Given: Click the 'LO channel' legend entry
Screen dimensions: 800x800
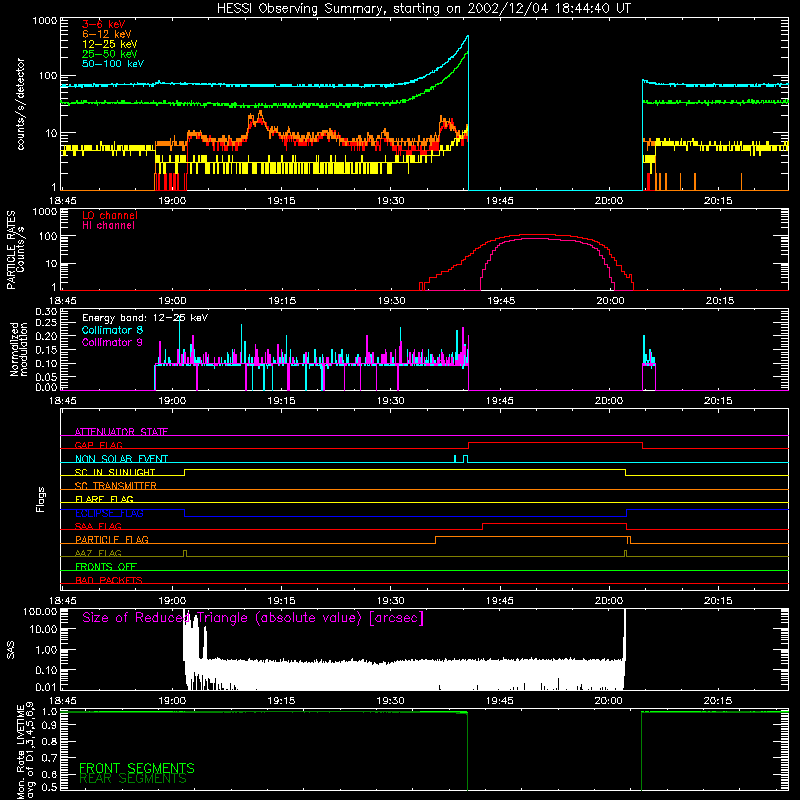Looking at the screenshot, I should coord(110,215).
